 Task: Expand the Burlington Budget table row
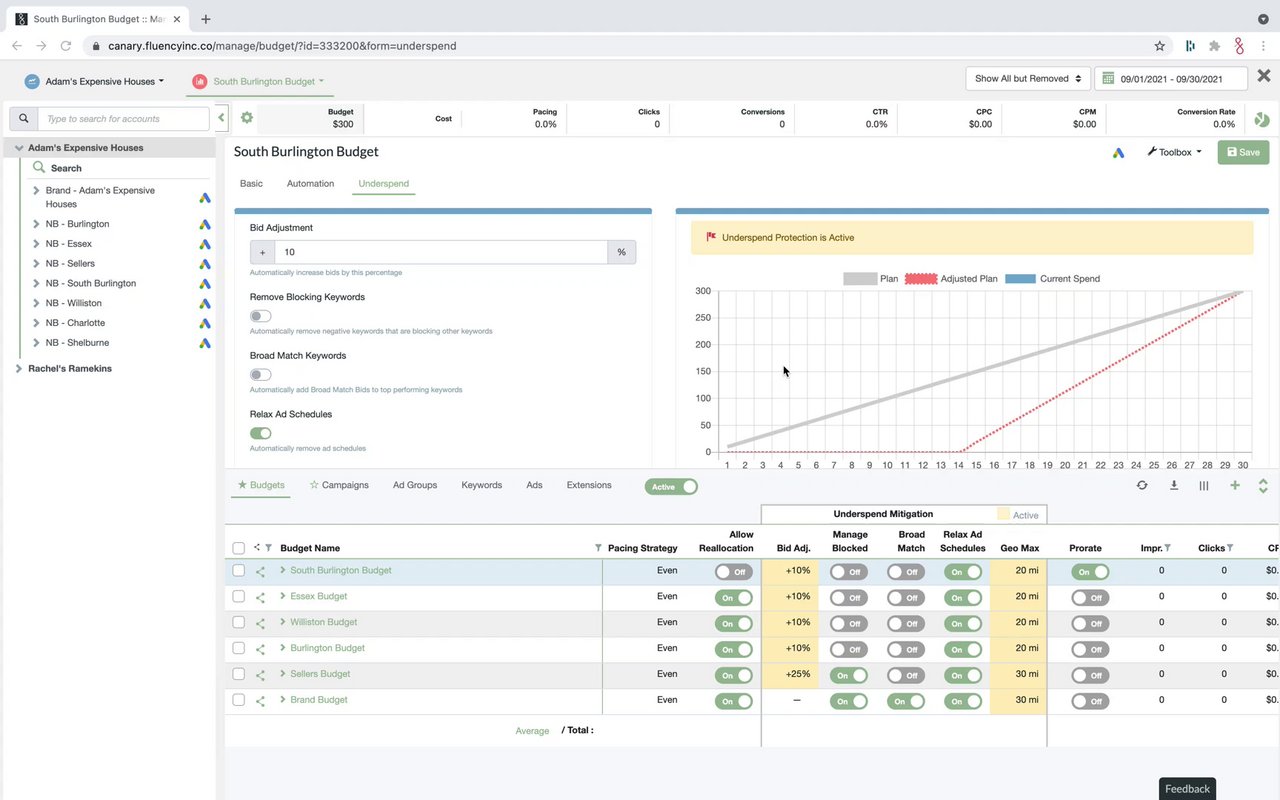click(283, 648)
